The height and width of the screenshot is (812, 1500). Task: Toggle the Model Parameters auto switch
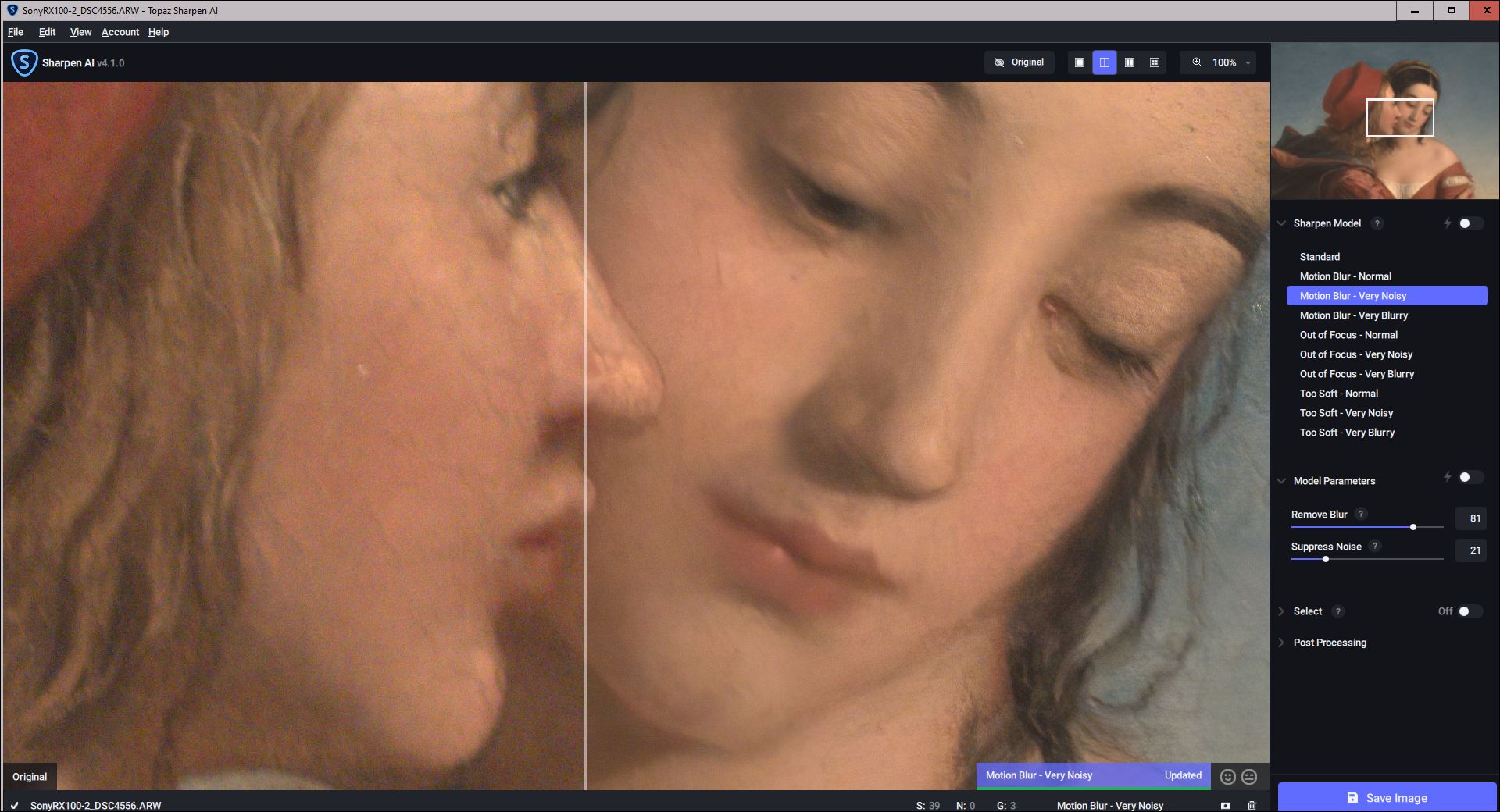[1468, 477]
